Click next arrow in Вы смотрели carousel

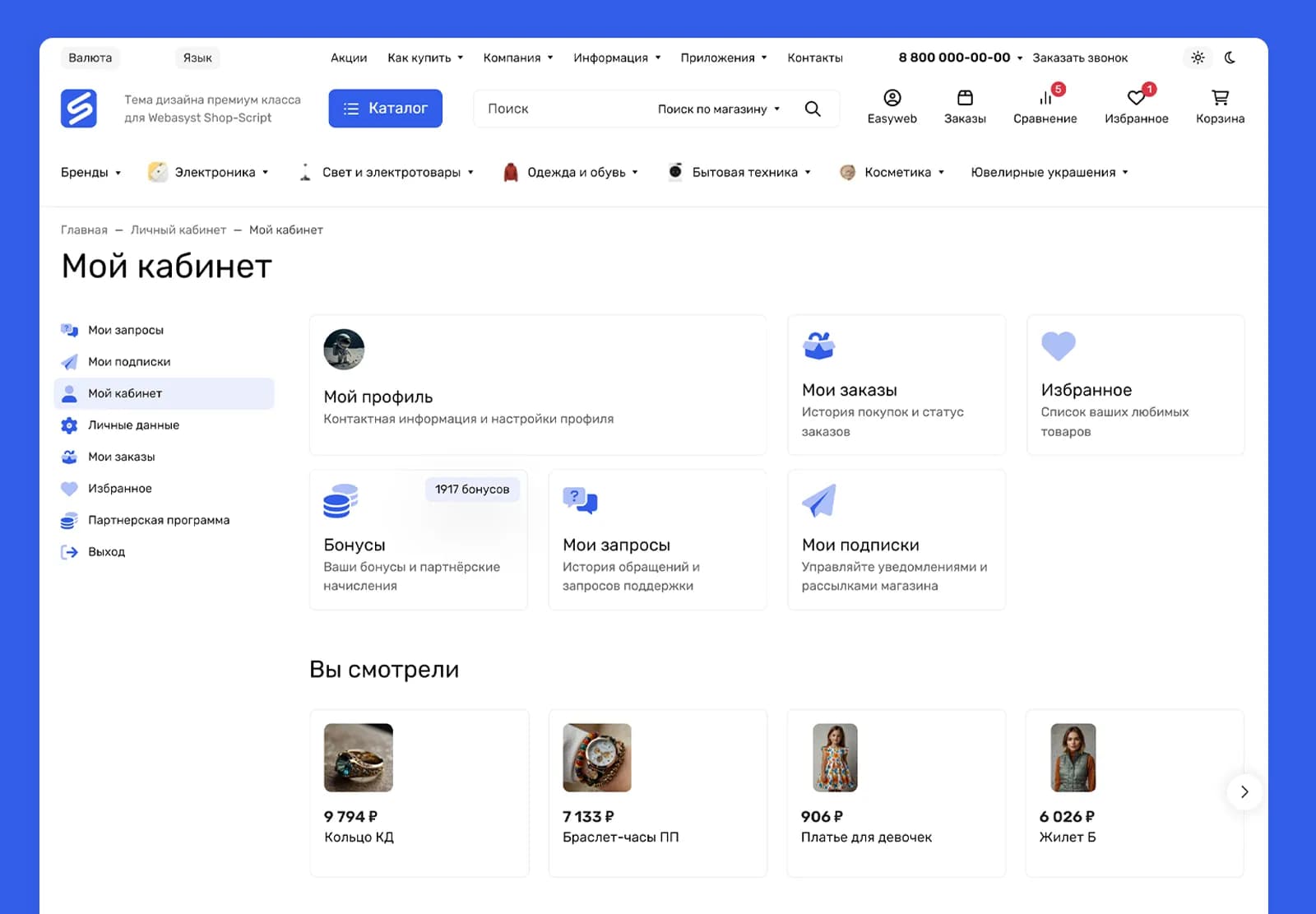(1244, 792)
